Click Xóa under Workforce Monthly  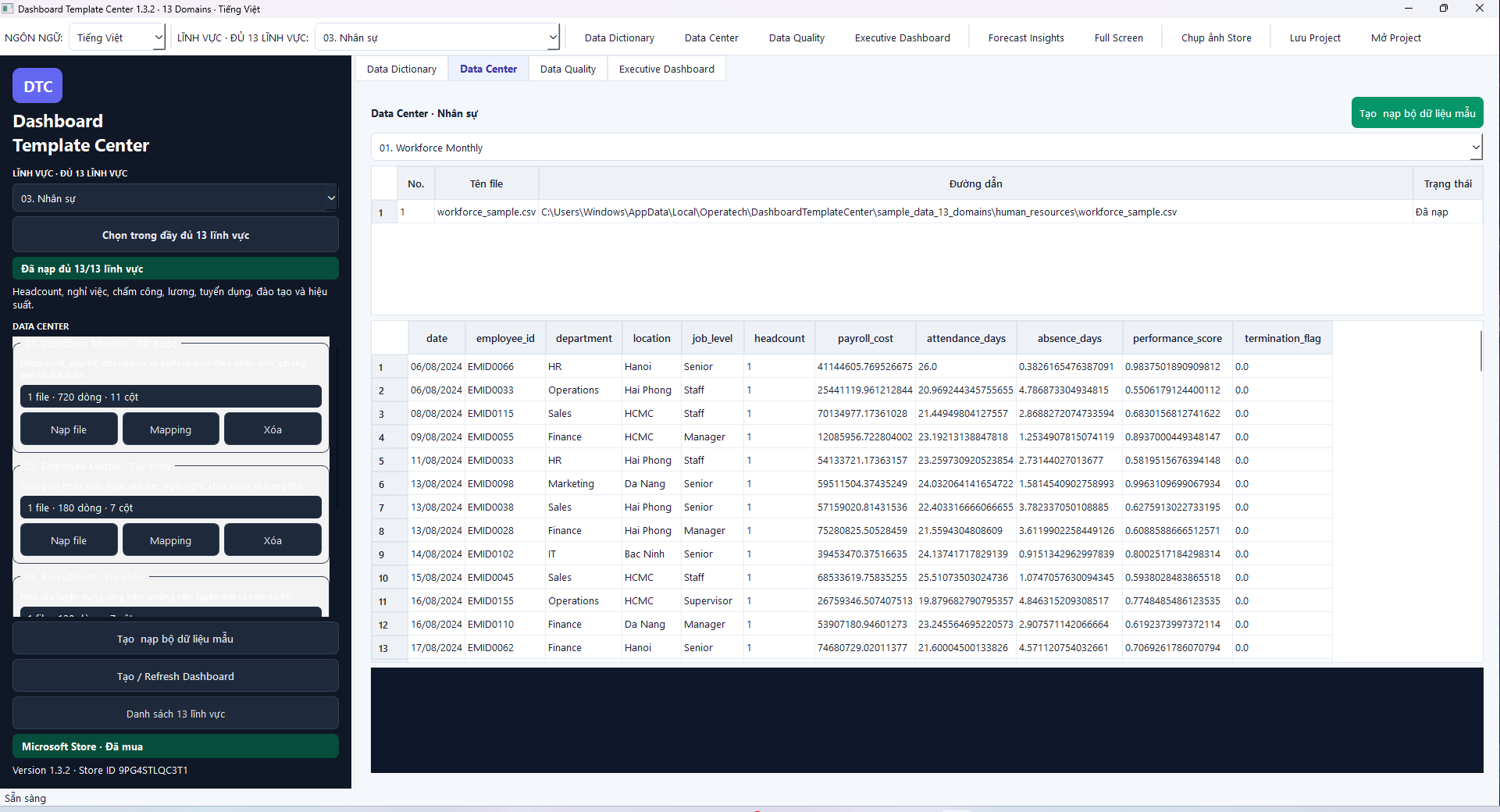pos(273,429)
